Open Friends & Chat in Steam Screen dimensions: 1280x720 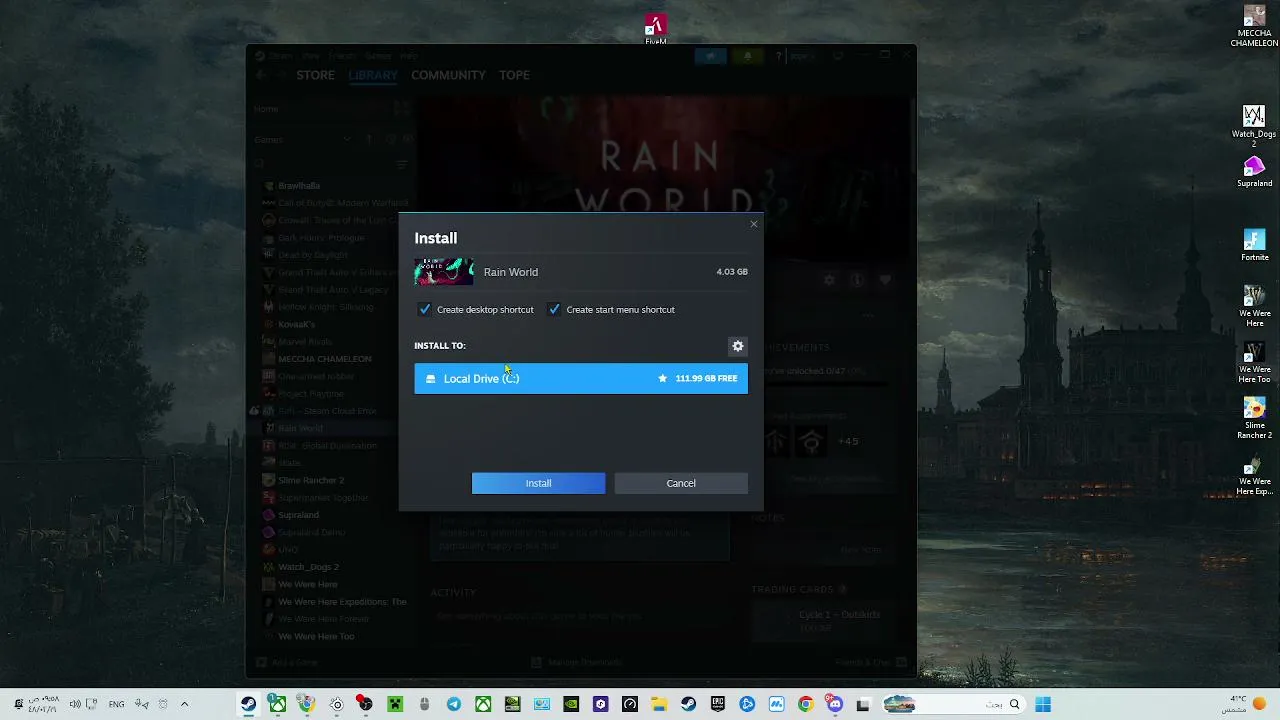(870, 662)
